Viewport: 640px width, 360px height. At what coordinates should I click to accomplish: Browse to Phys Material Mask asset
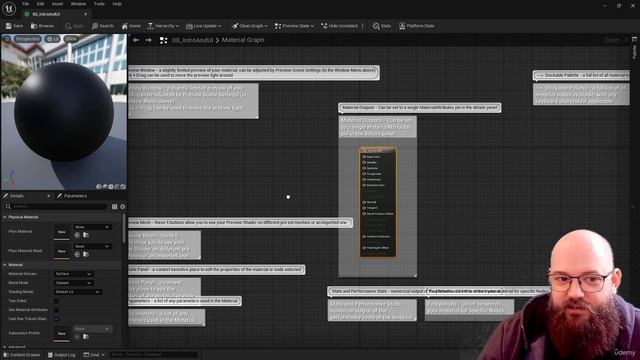point(86,254)
